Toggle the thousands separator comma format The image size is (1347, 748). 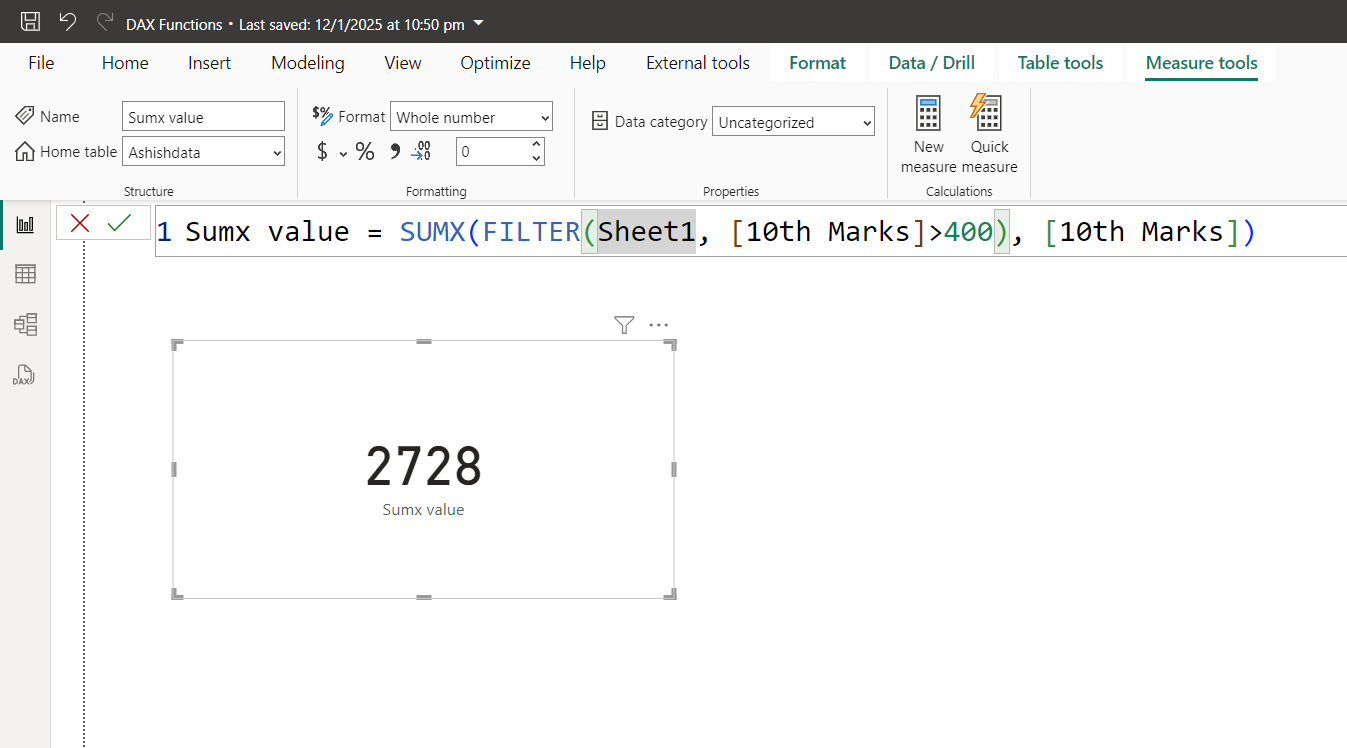[394, 150]
